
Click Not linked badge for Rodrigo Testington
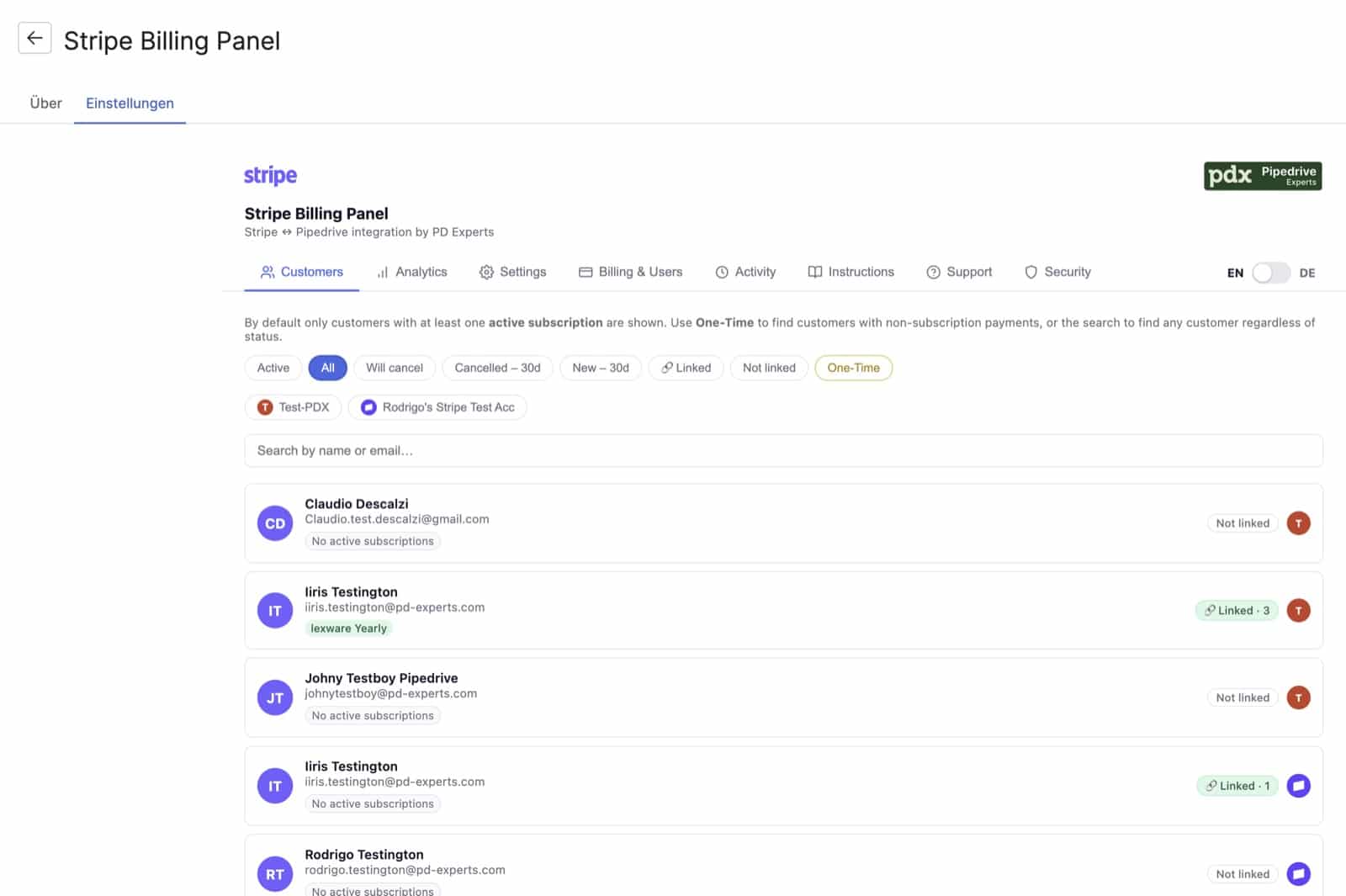pyautogui.click(x=1243, y=874)
